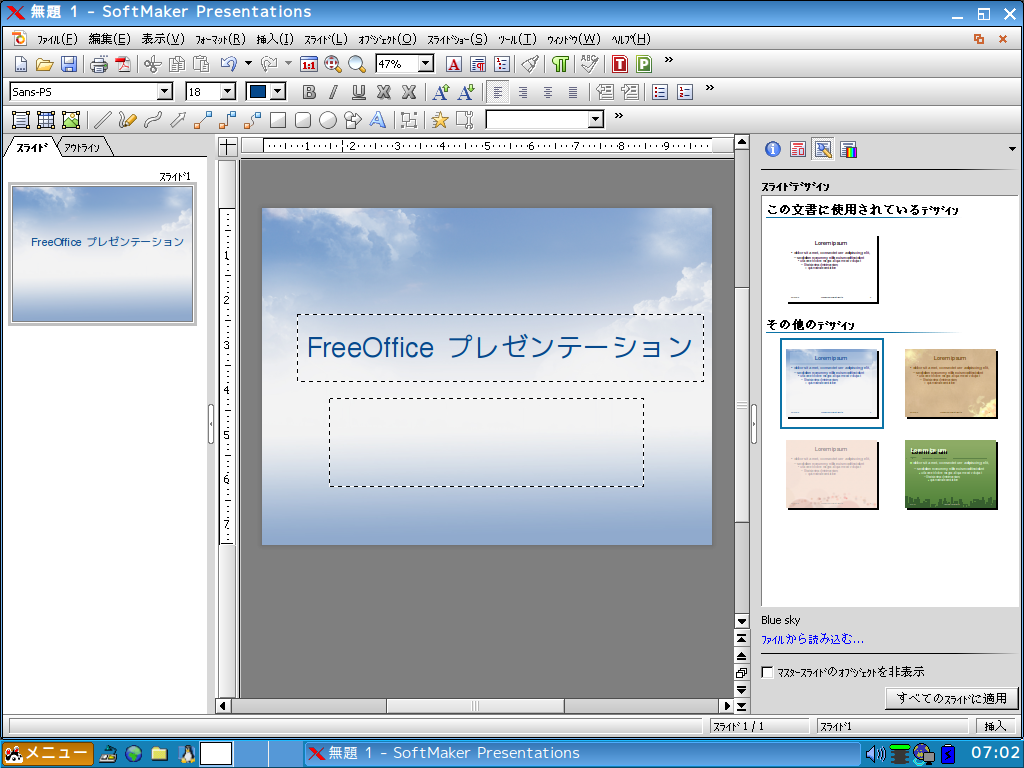This screenshot has height=768, width=1024.
Task: Justify paragraph text
Action: 573,92
